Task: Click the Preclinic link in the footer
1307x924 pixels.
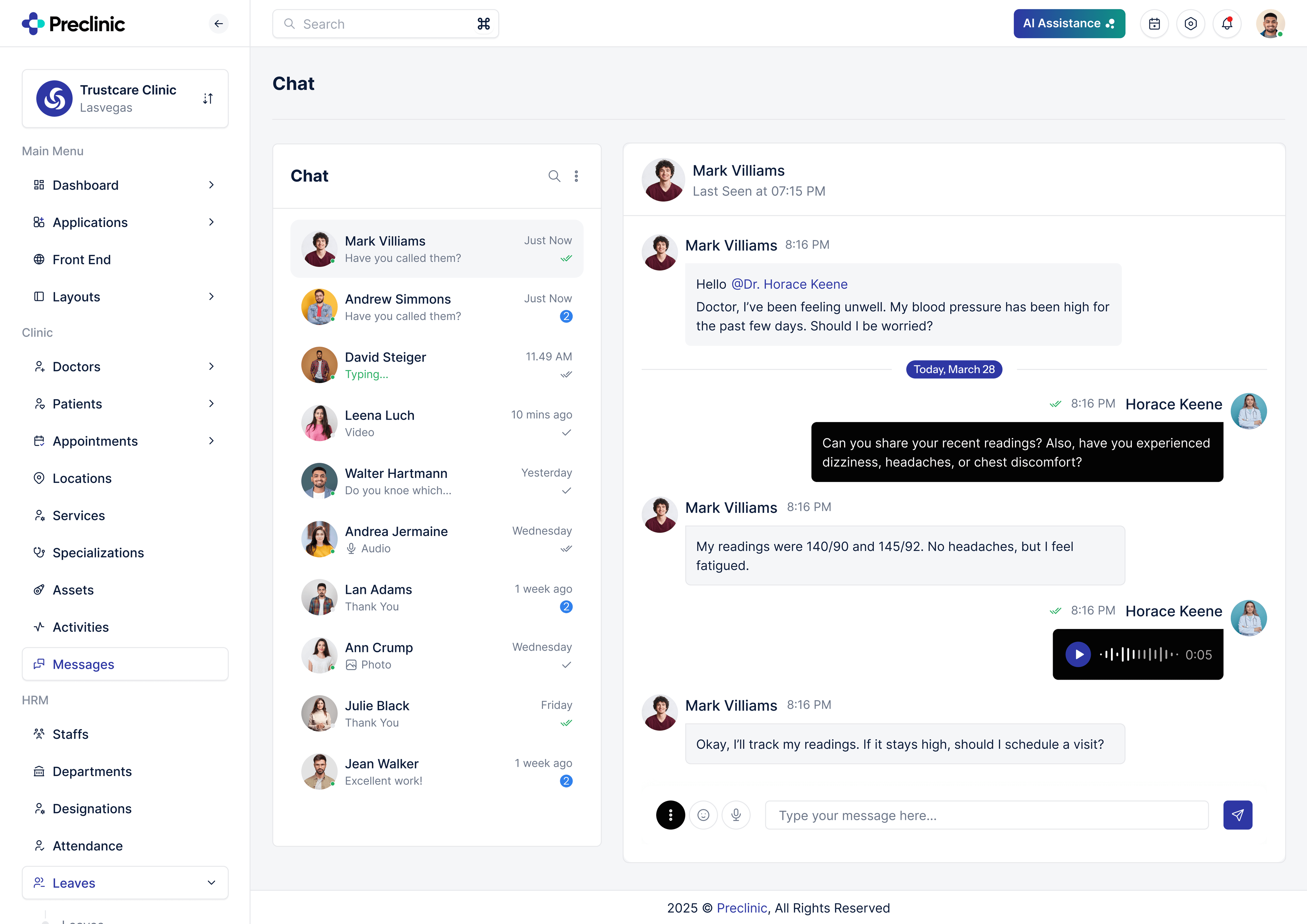Action: pyautogui.click(x=742, y=907)
